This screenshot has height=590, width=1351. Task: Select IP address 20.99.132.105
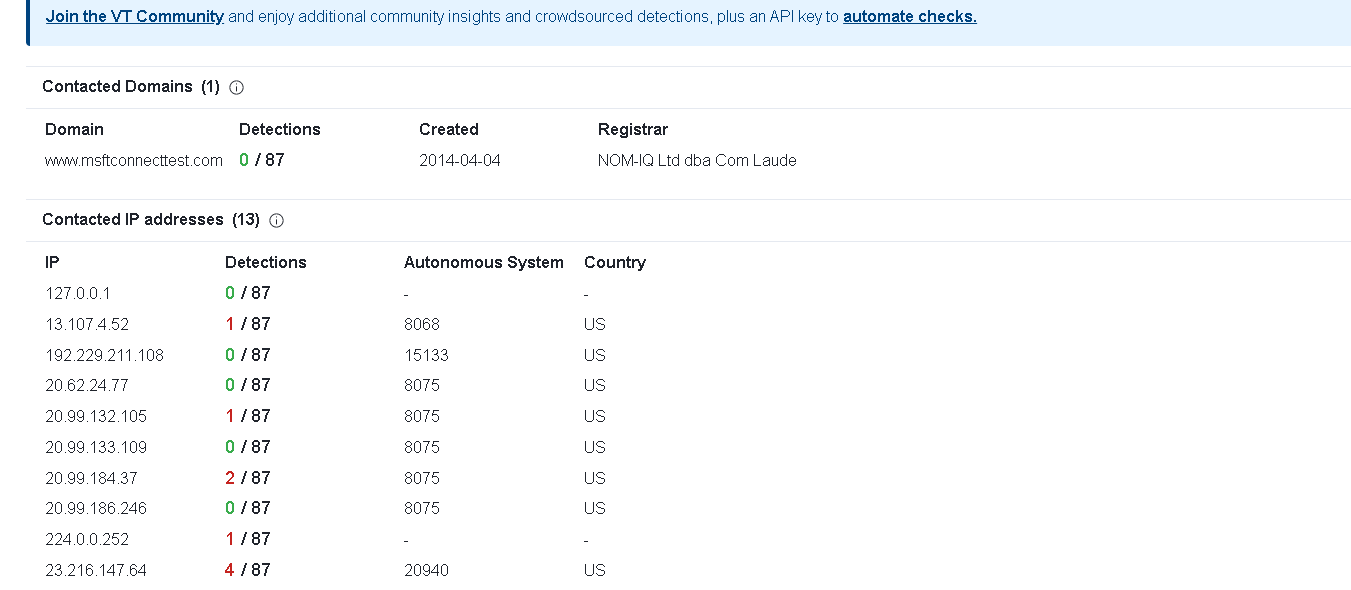(x=96, y=417)
